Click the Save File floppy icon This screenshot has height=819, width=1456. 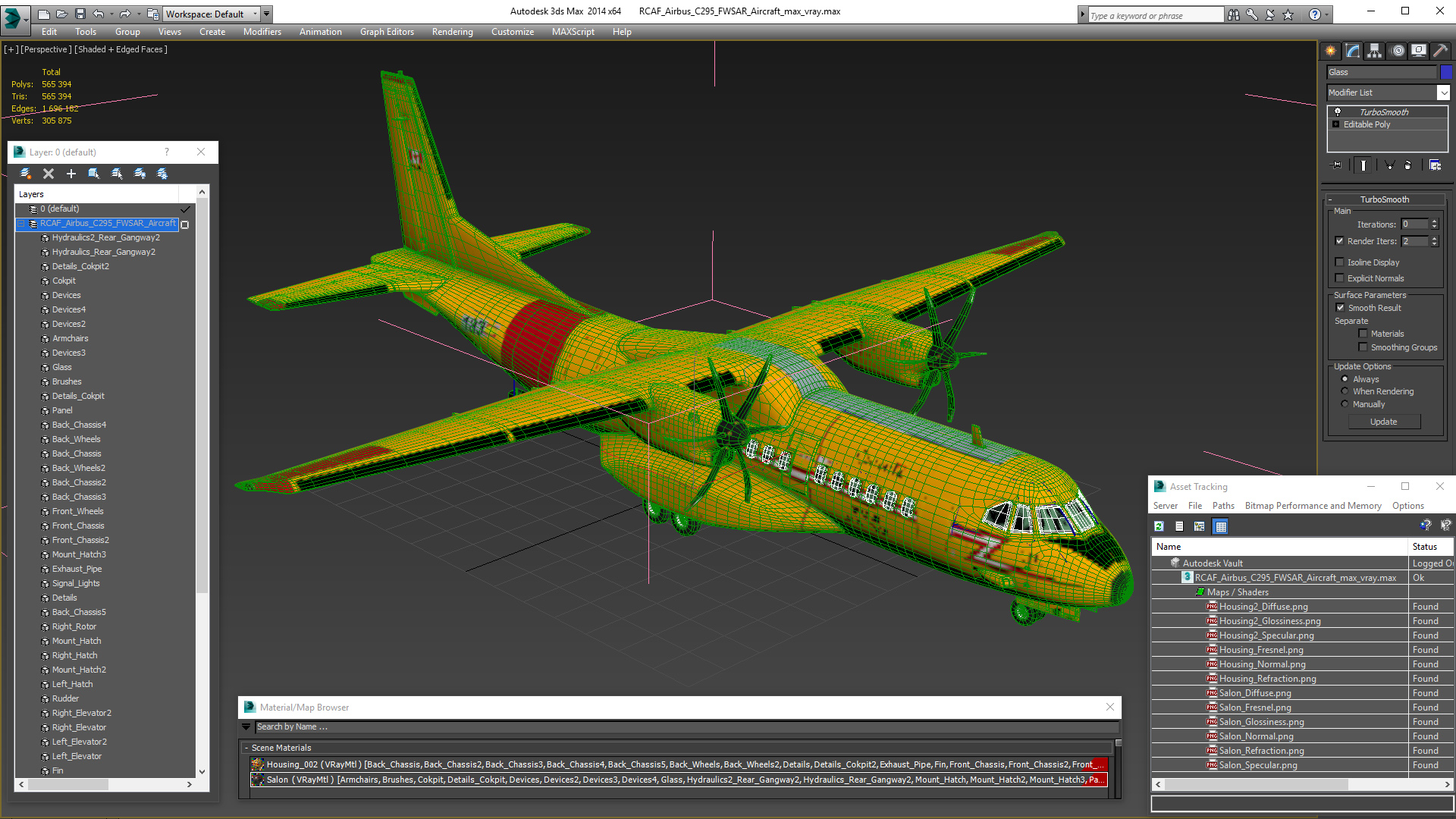(x=80, y=14)
